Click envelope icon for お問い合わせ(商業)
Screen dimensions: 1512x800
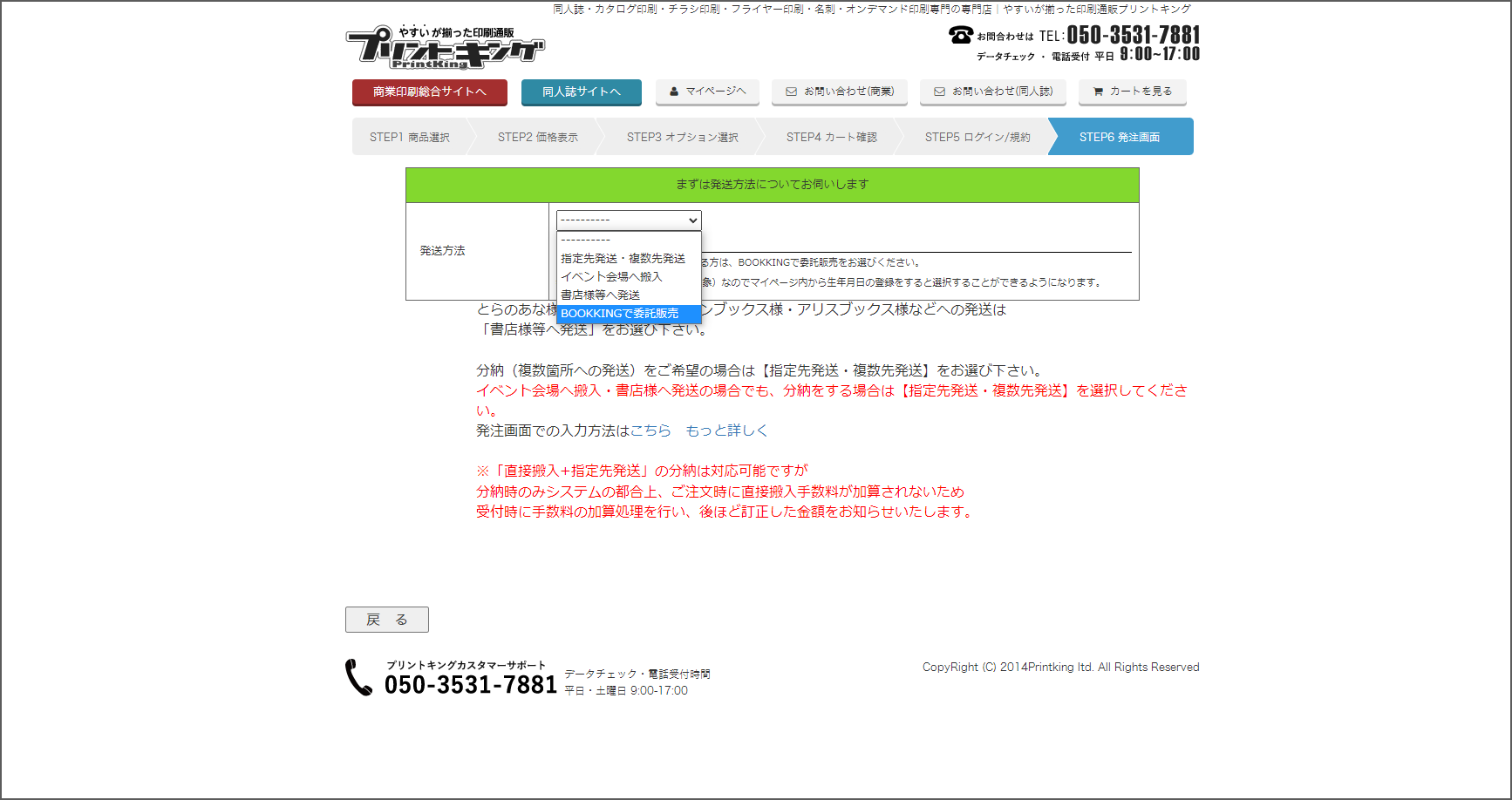pos(792,92)
